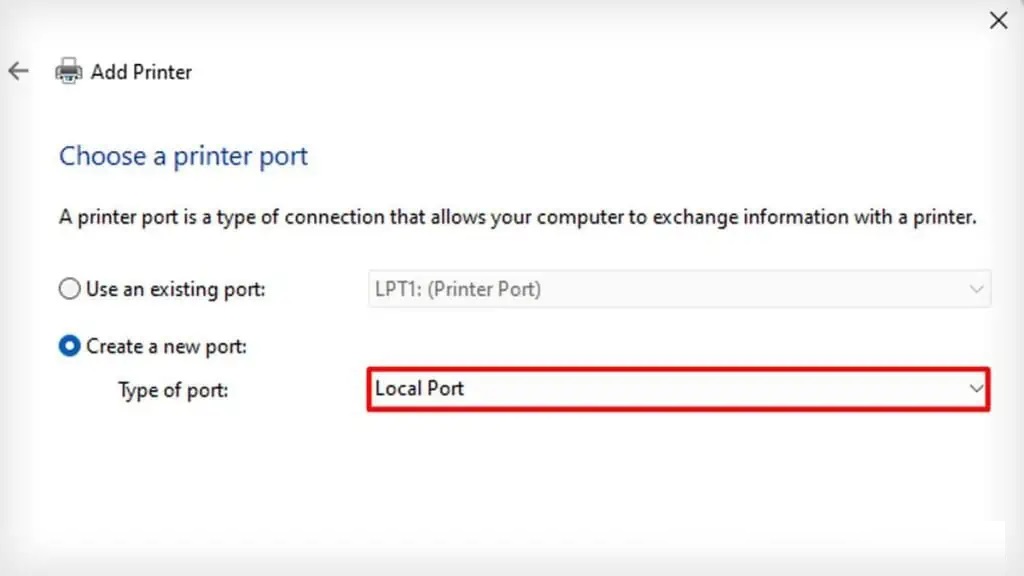Select the Create a new port radio button

(69, 345)
